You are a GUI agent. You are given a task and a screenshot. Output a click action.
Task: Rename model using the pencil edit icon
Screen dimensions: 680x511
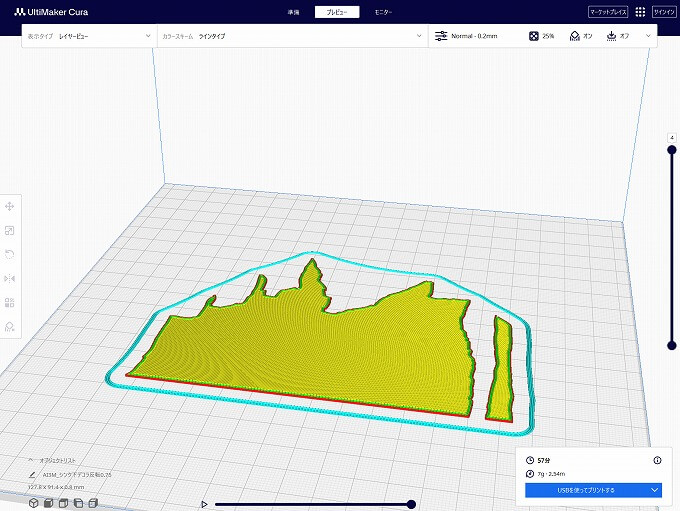(33, 475)
